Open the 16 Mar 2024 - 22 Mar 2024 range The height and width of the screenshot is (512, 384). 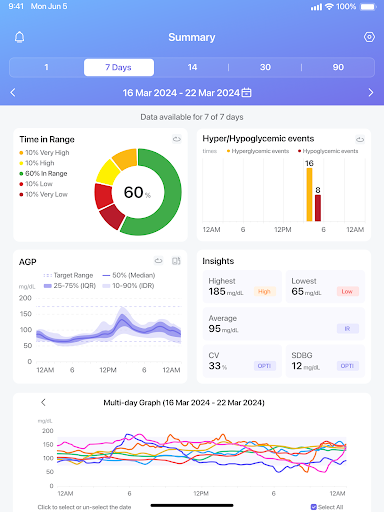click(181, 92)
